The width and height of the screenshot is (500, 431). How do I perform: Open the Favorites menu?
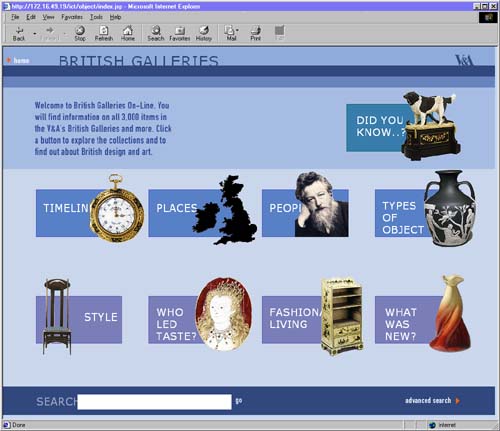[x=72, y=17]
